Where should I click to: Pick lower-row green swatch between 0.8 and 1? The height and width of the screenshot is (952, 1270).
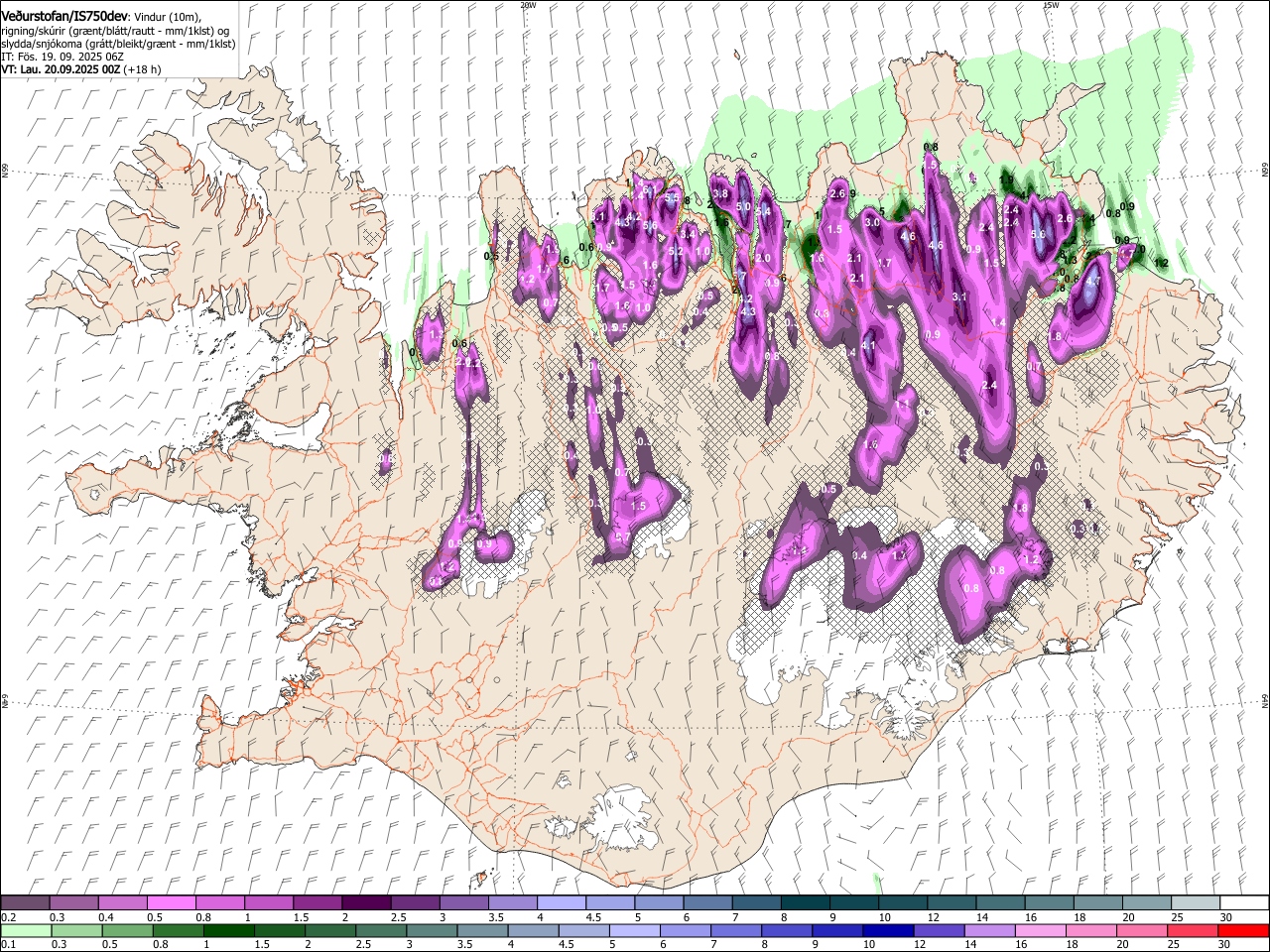(x=178, y=930)
